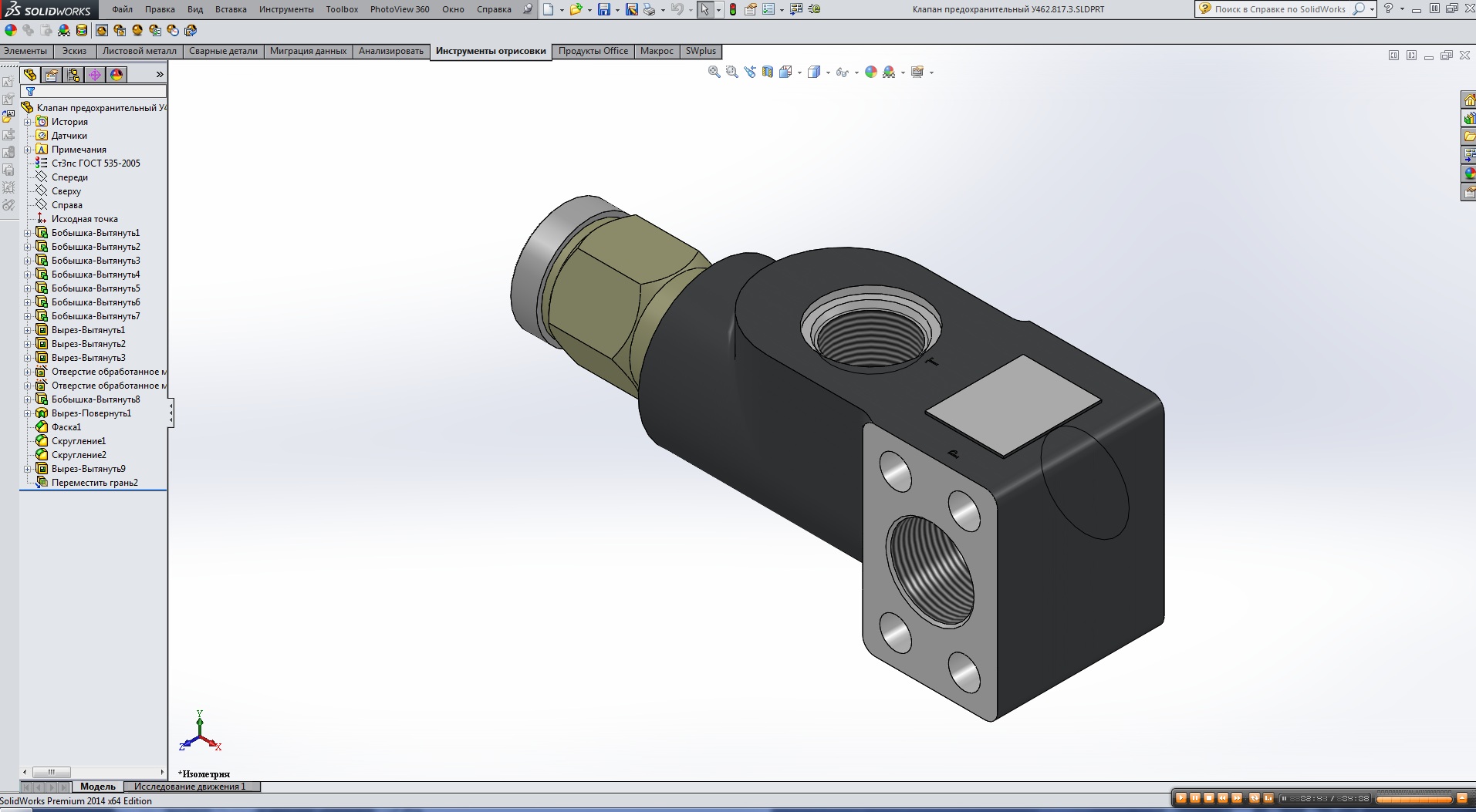Click the cylinder decal icon in render toolbar
This screenshot has height=812, width=1476.
pyautogui.click(x=82, y=30)
